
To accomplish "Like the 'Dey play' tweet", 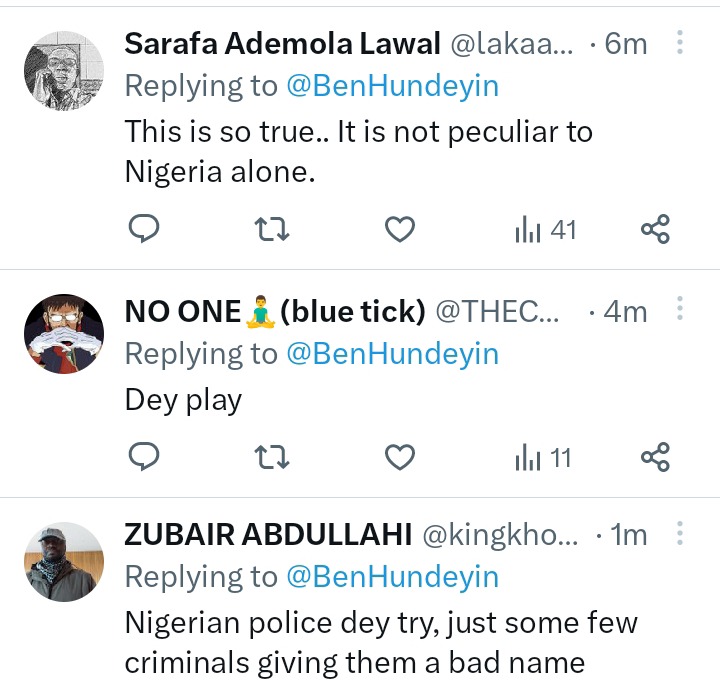I will (400, 458).
